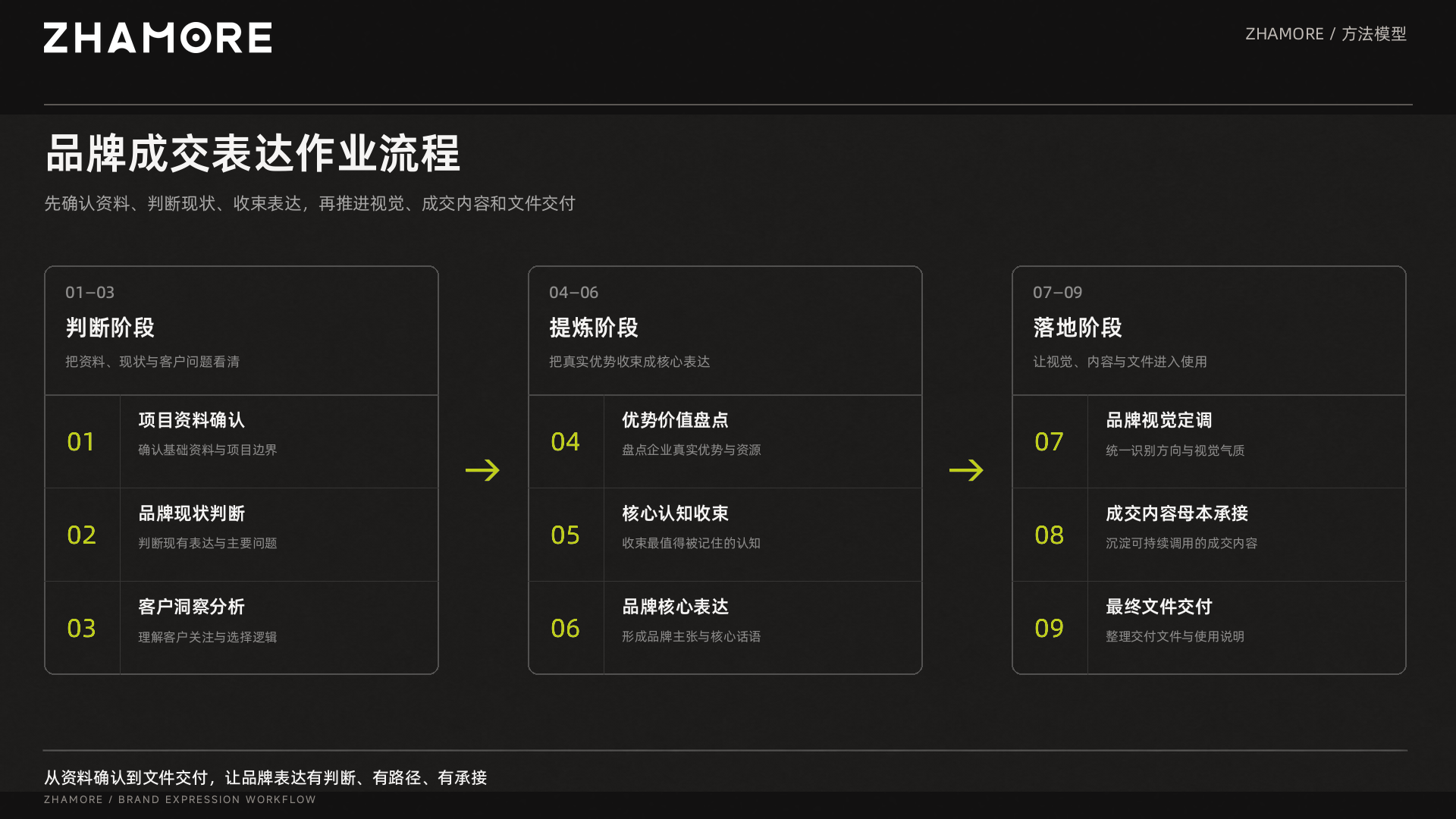Click 形成品牌主张与核心话语 description
The image size is (1456, 819).
click(x=692, y=636)
